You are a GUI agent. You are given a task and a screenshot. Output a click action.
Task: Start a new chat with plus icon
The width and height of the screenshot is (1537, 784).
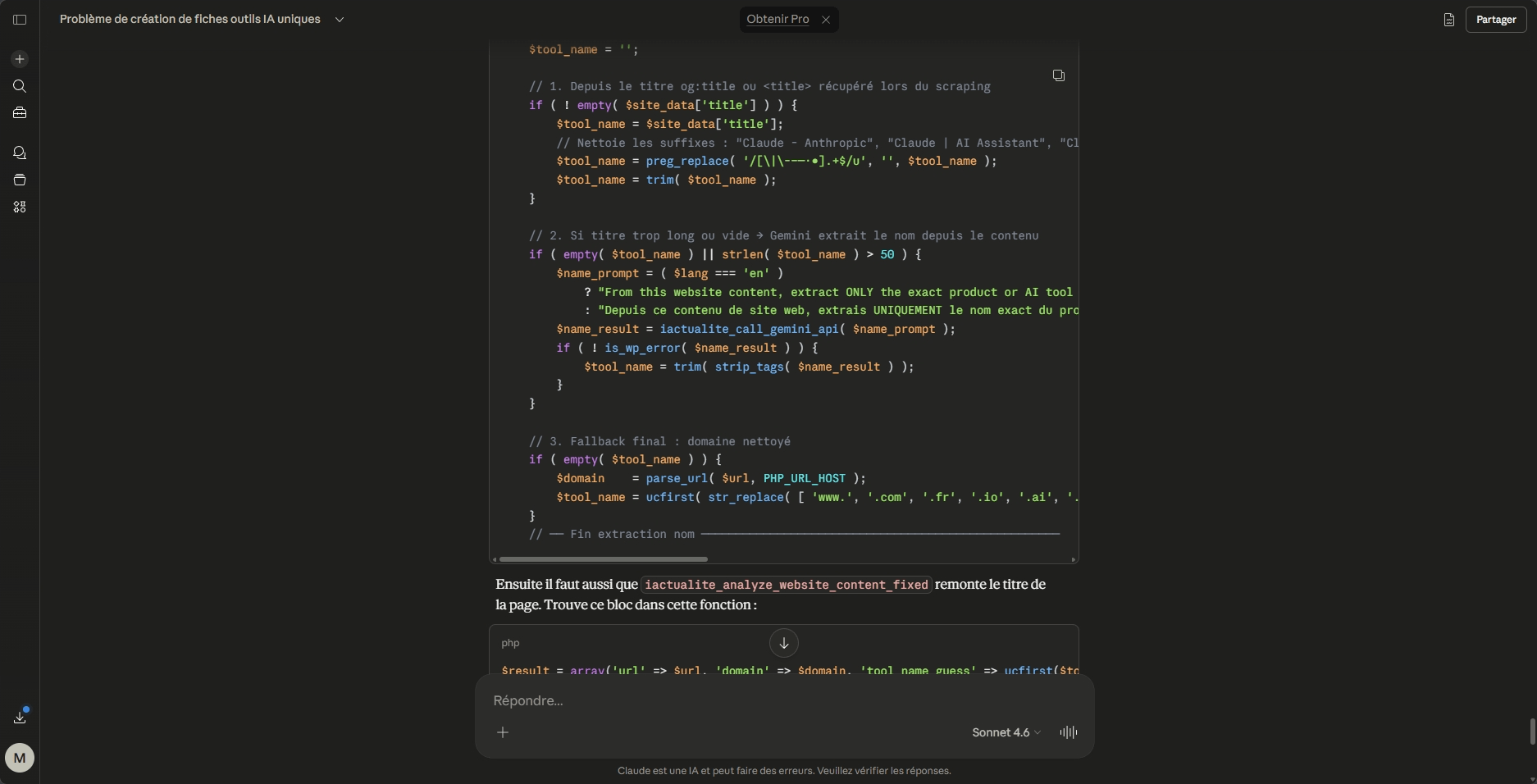(x=20, y=59)
